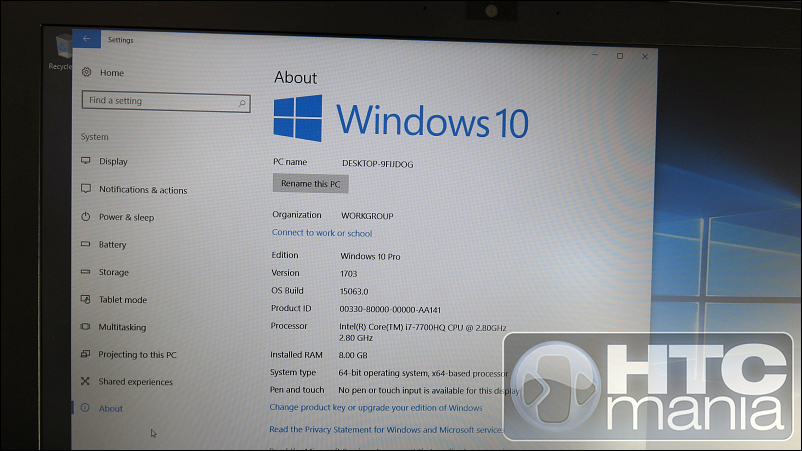Open Power & sleep settings
Viewport: 802px width, 451px height.
(126, 217)
